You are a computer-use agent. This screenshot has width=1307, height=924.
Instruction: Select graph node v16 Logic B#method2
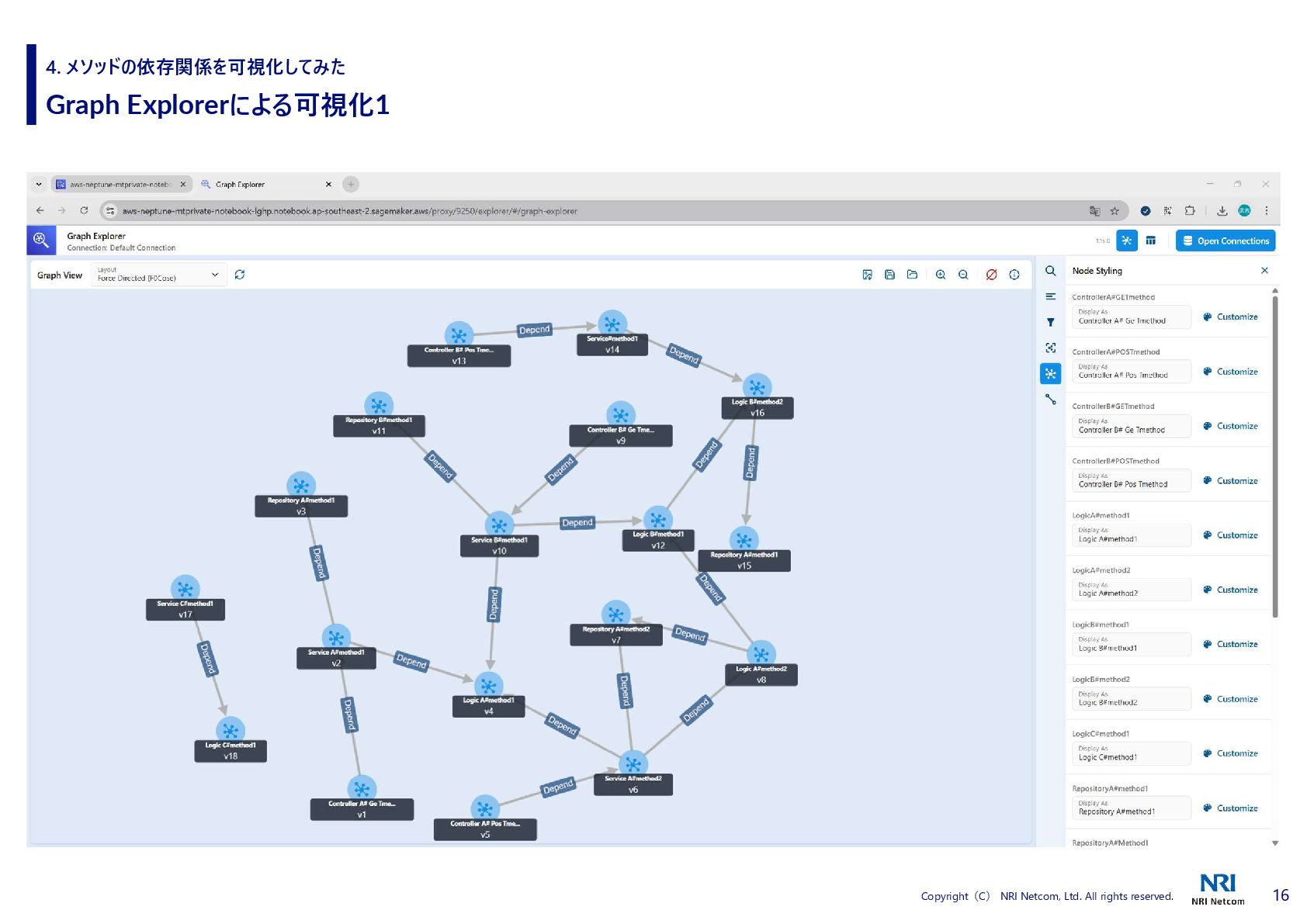point(757,397)
